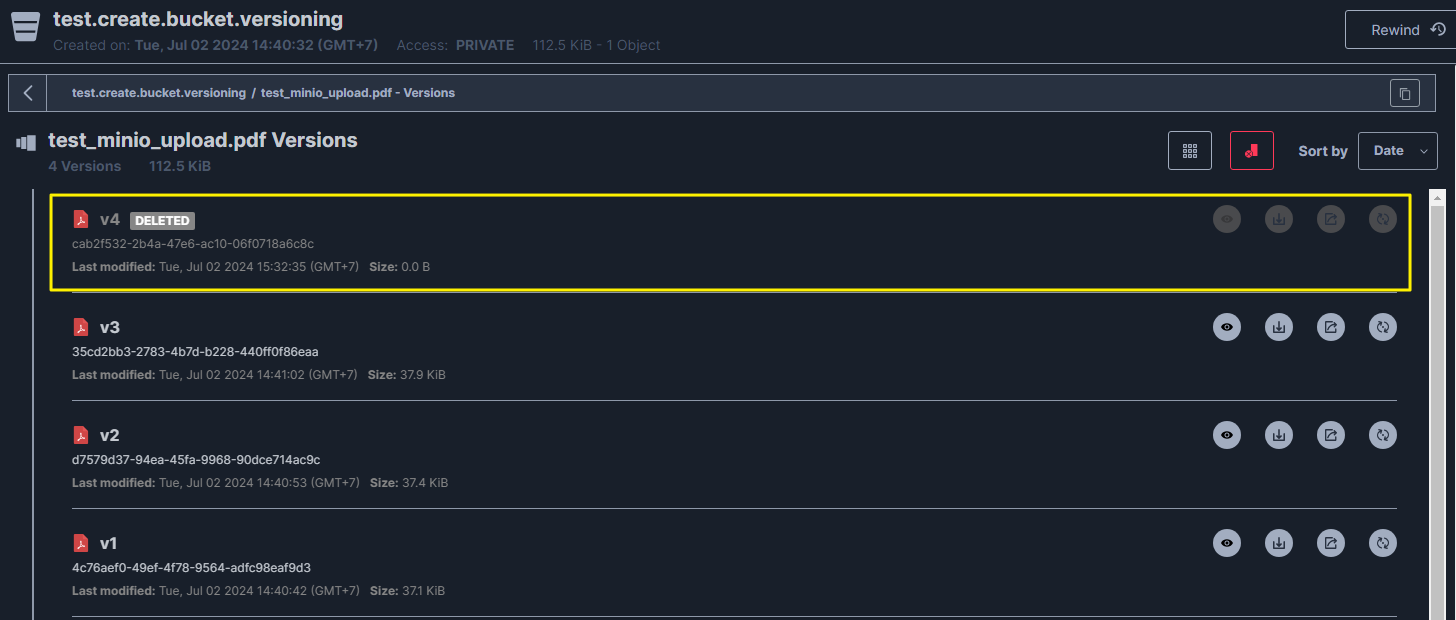Share version v1 of the file
This screenshot has height=620, width=1456.
click(x=1331, y=543)
